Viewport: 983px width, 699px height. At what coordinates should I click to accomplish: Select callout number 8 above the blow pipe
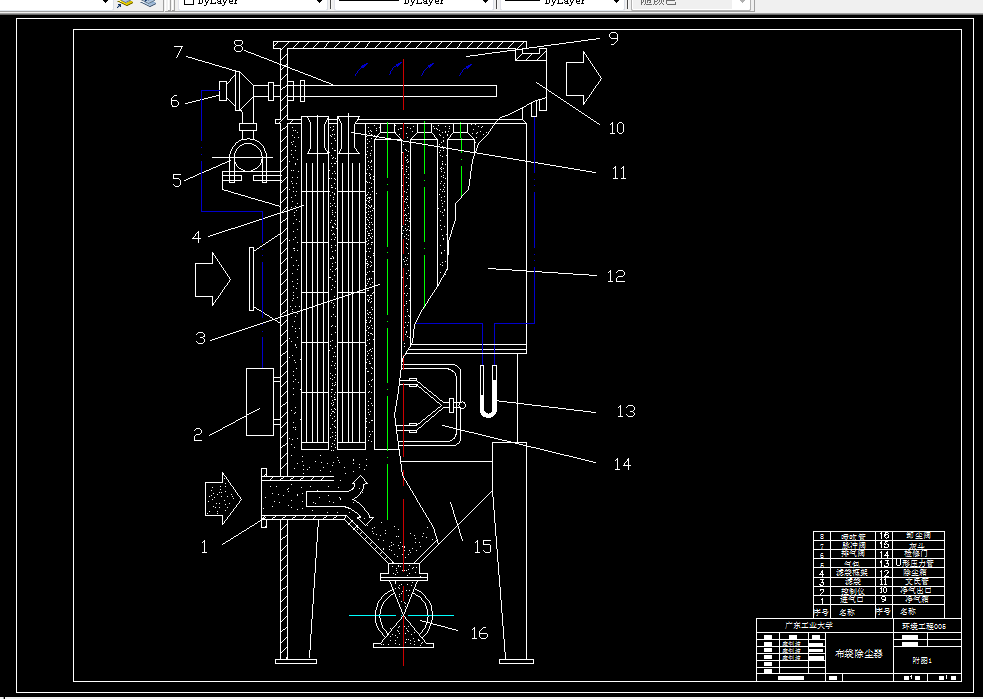click(x=238, y=46)
